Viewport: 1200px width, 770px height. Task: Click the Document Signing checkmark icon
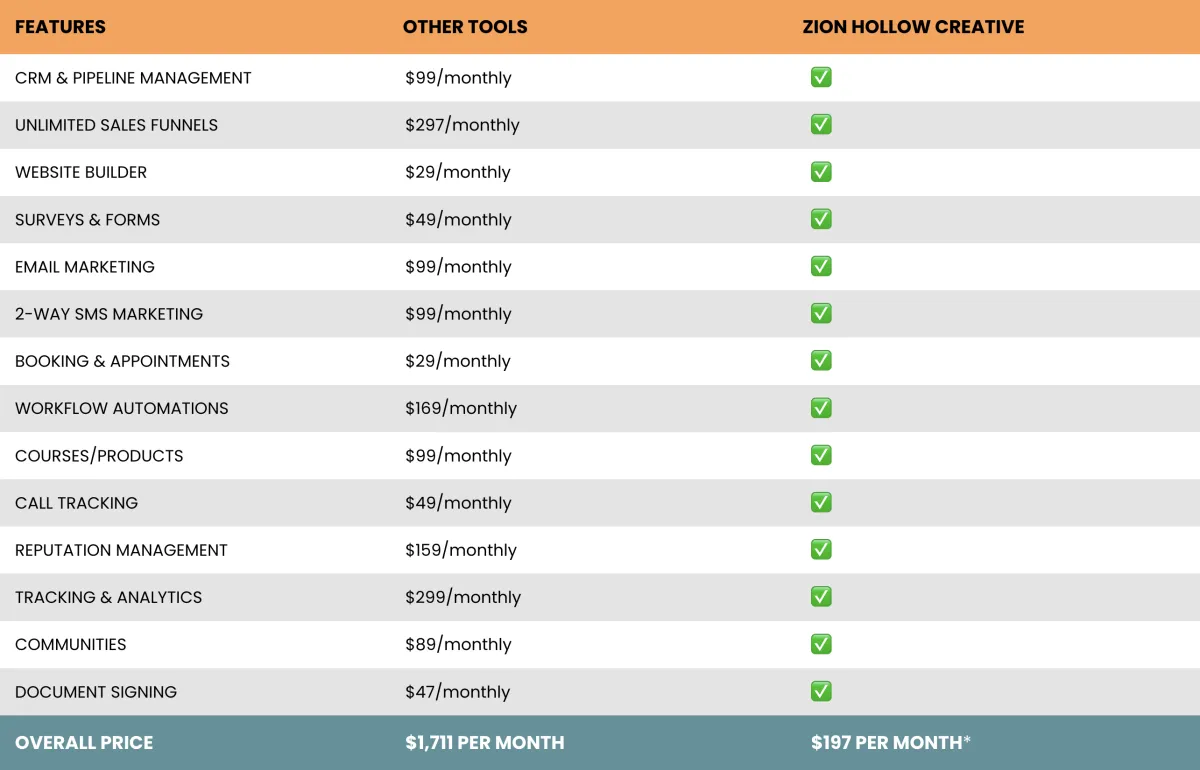(821, 691)
